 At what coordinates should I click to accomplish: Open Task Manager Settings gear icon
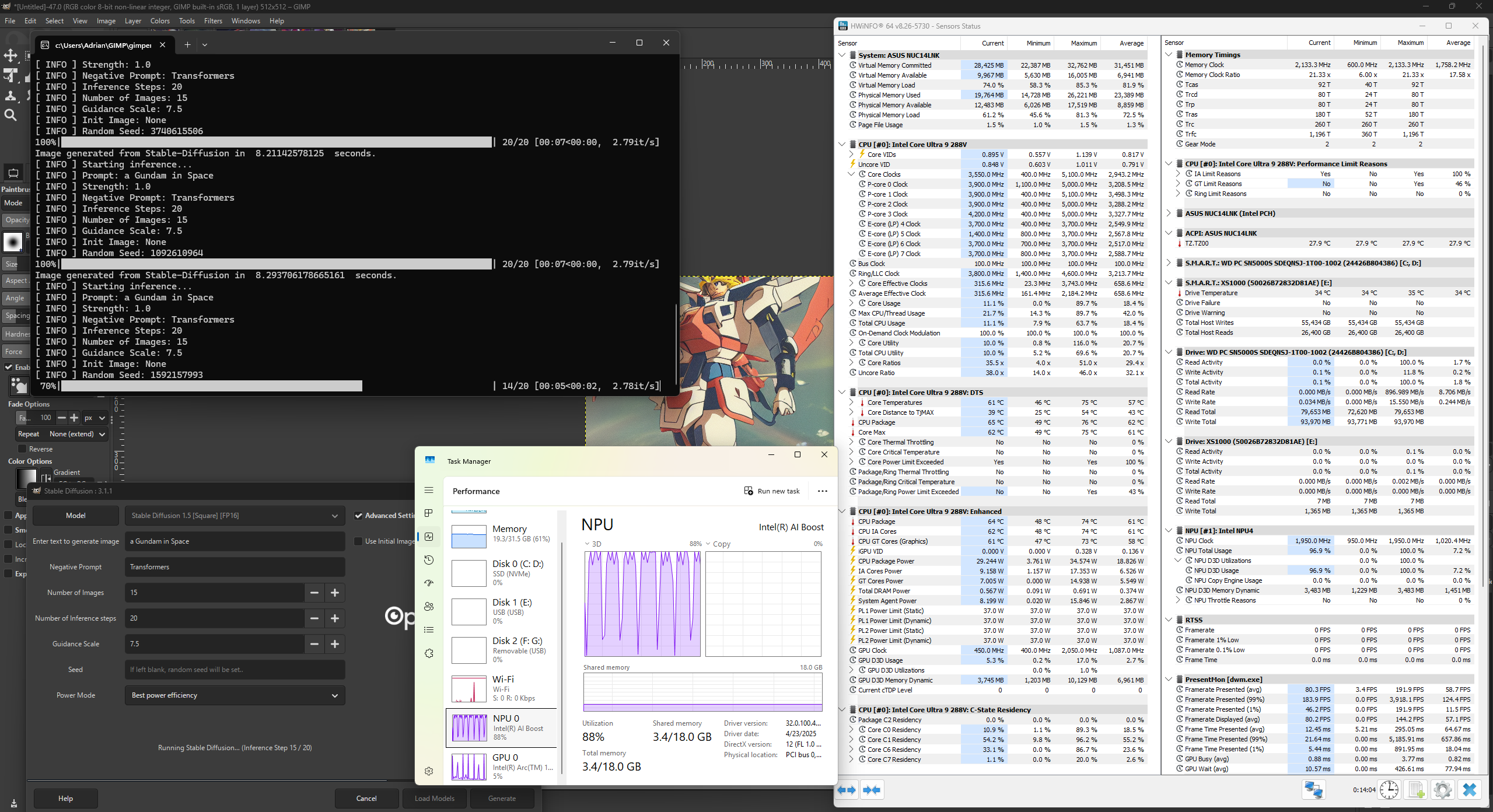429,771
